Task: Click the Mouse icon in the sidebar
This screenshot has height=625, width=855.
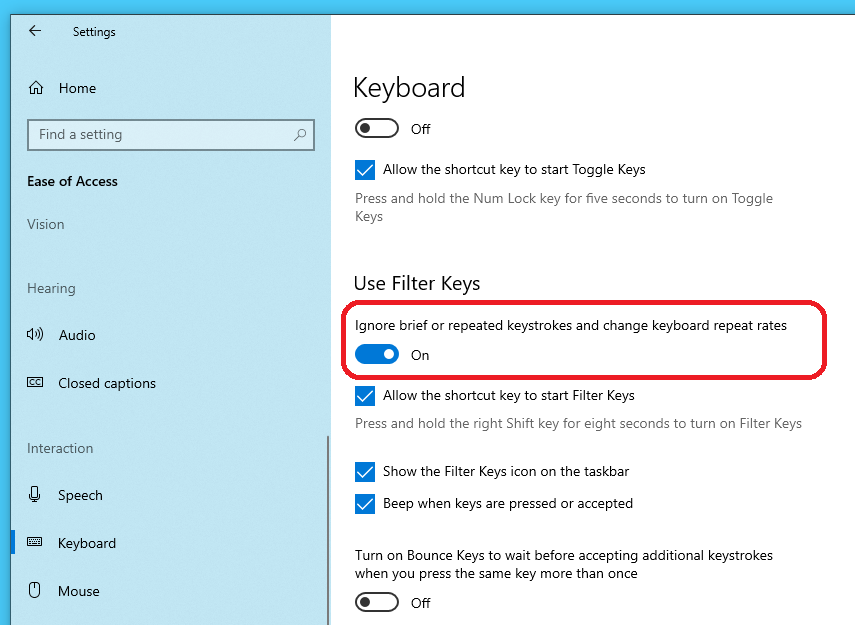Action: tap(36, 591)
